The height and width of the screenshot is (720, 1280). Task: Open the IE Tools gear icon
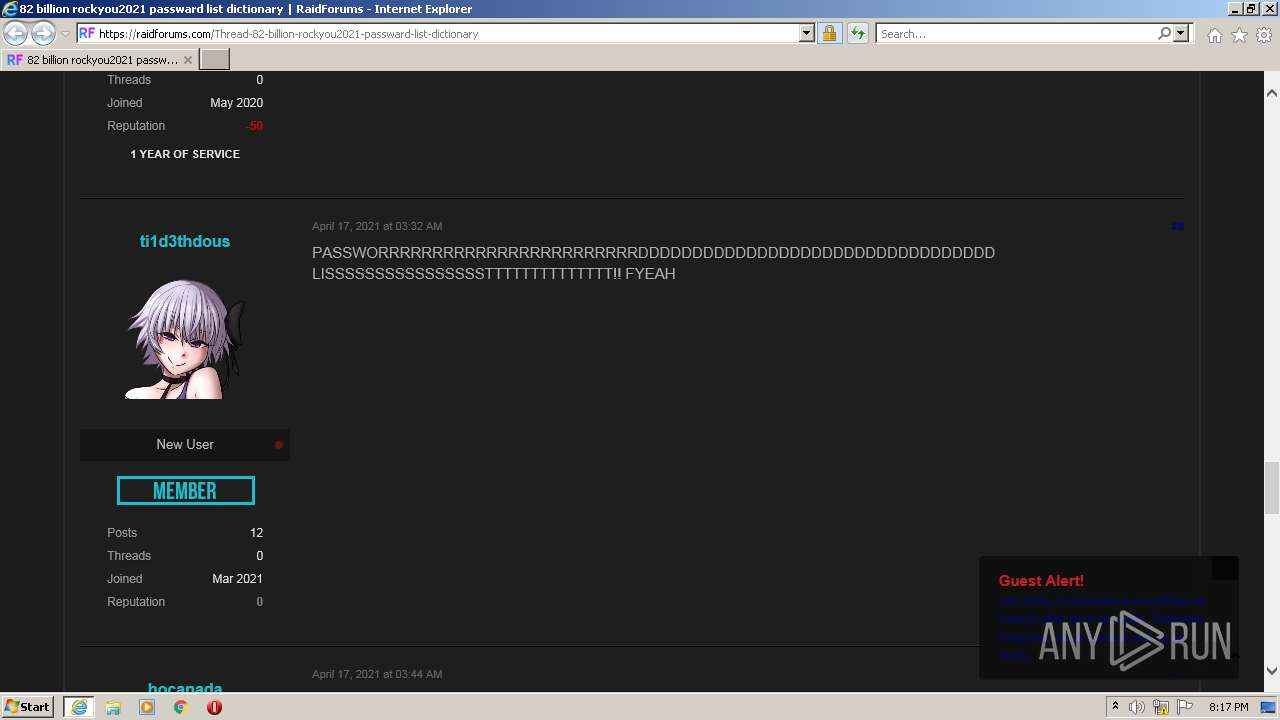click(1264, 35)
